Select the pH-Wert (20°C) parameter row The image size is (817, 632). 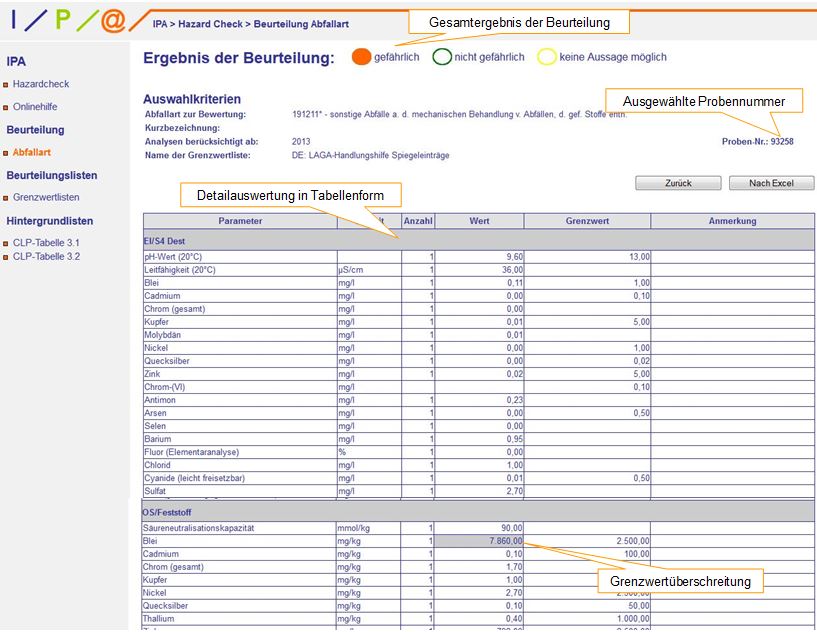click(x=479, y=257)
